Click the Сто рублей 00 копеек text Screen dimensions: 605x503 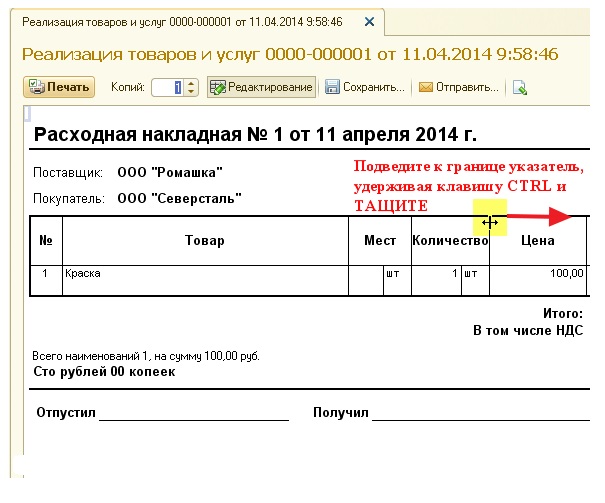click(x=104, y=371)
